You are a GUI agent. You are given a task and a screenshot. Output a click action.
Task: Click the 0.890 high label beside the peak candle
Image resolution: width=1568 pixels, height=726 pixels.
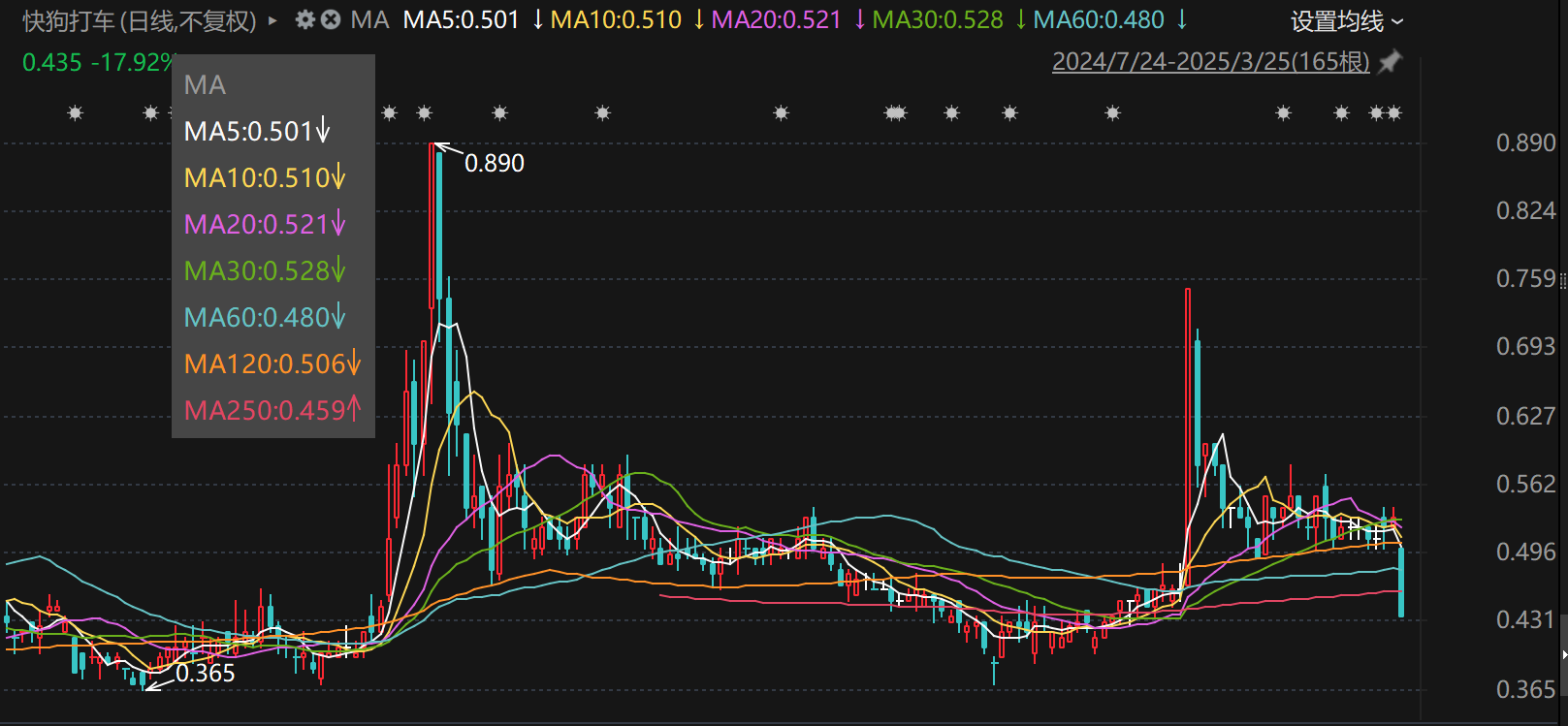tap(495, 163)
